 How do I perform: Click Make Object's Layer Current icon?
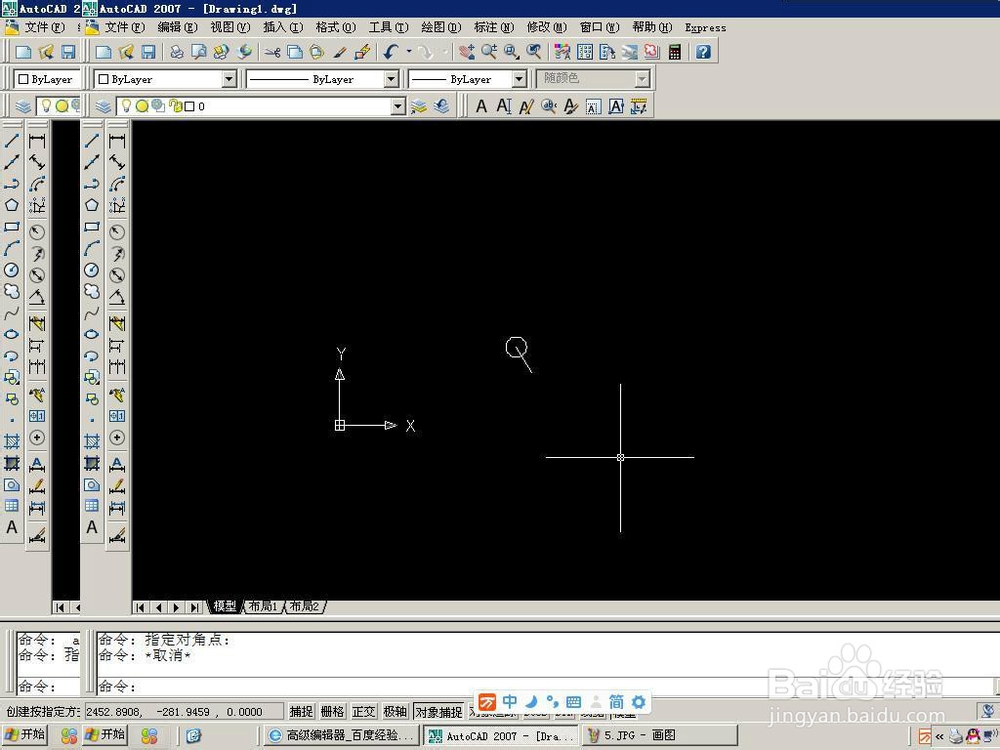click(x=418, y=106)
